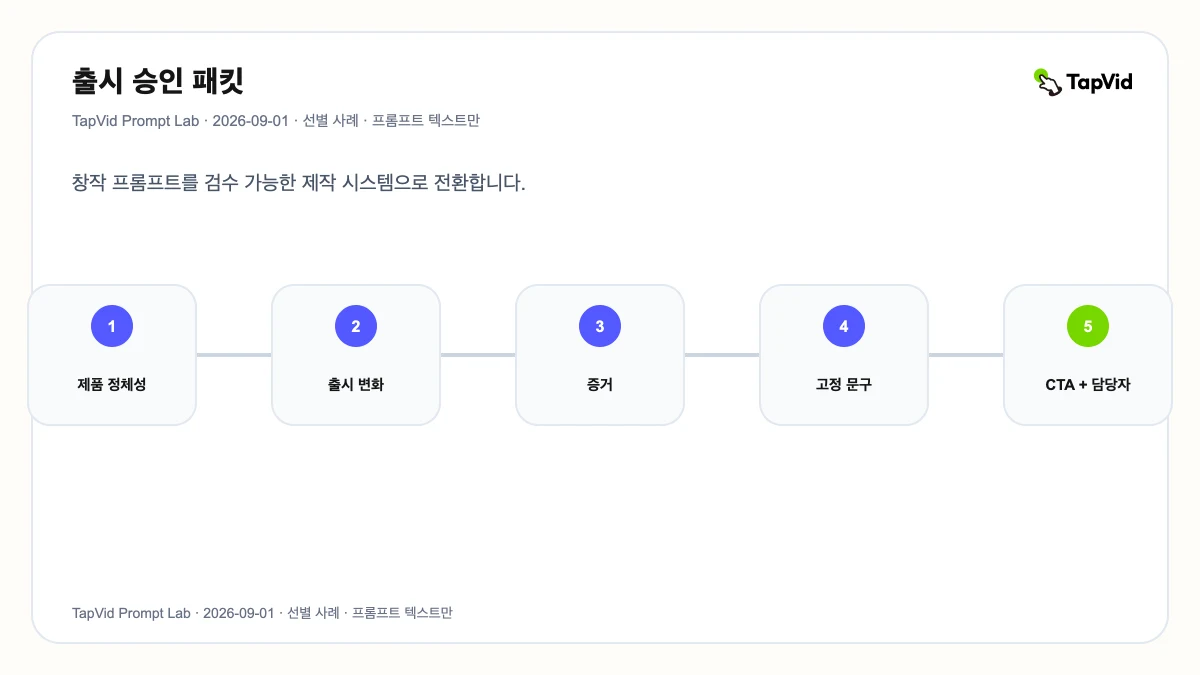The image size is (1200, 675).
Task: Click connector line between steps 1 and 2
Action: click(234, 355)
